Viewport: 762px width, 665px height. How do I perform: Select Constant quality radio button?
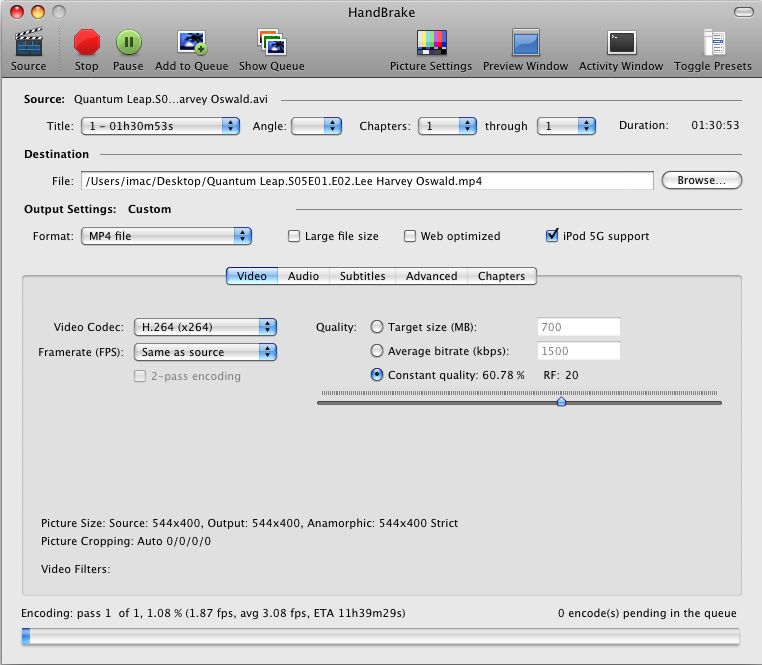377,375
